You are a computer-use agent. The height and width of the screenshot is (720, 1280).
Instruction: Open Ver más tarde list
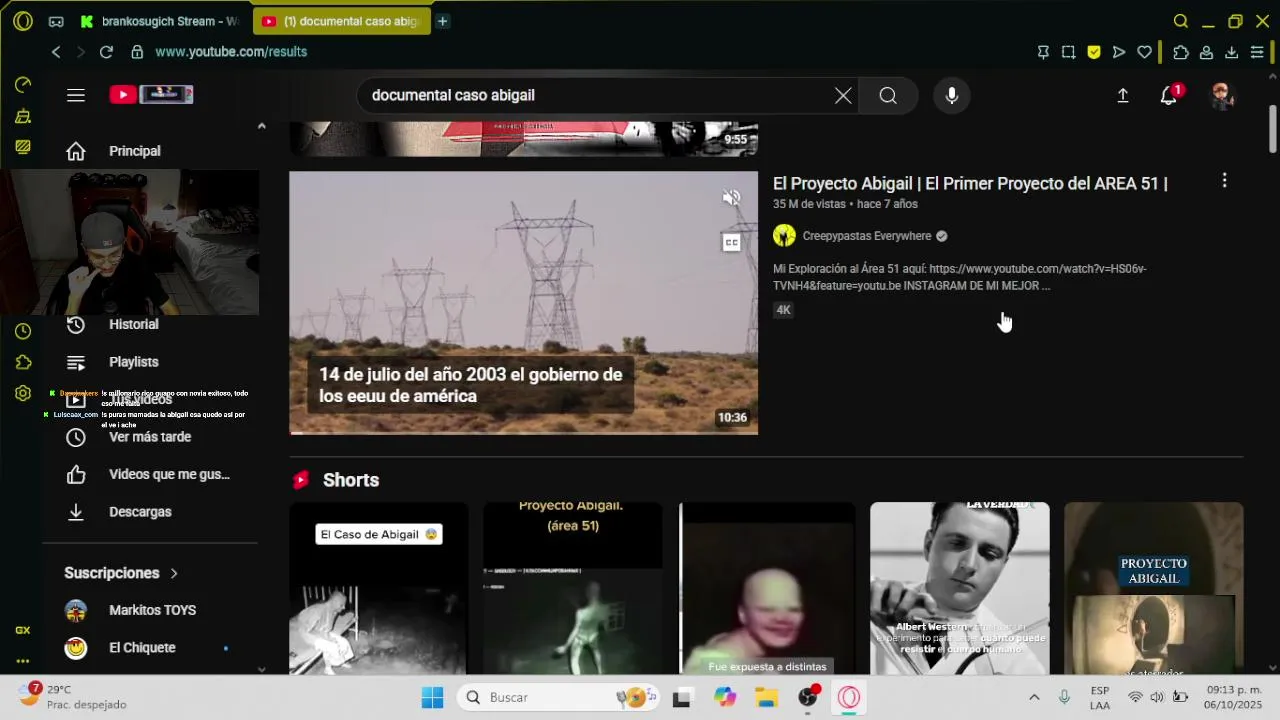150,437
